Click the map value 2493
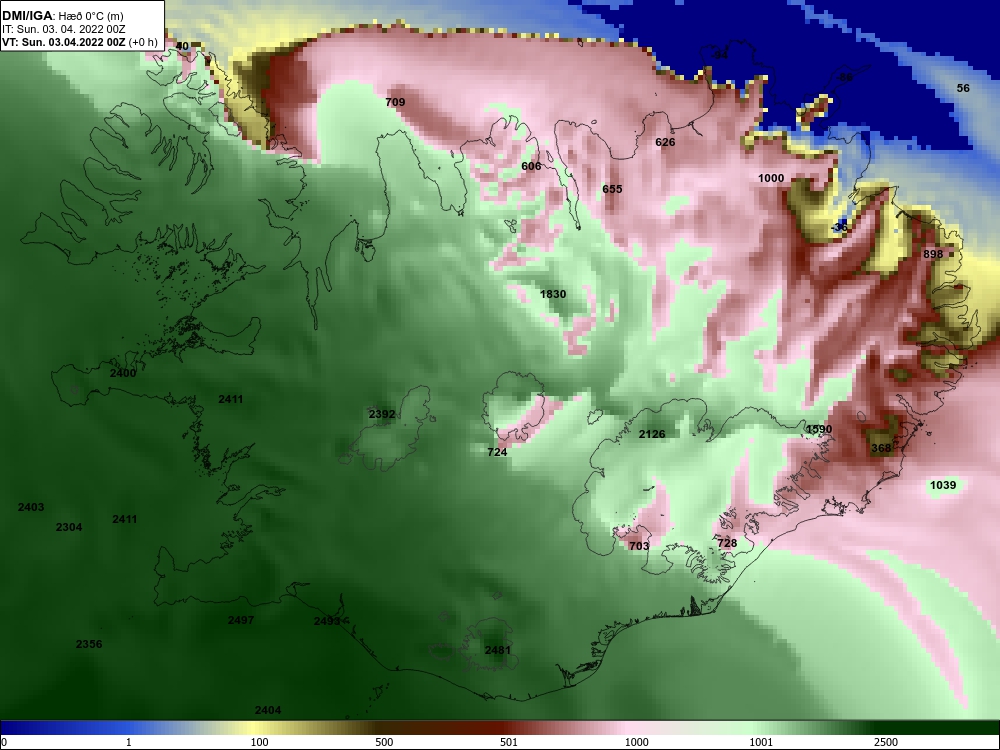 pyautogui.click(x=327, y=621)
